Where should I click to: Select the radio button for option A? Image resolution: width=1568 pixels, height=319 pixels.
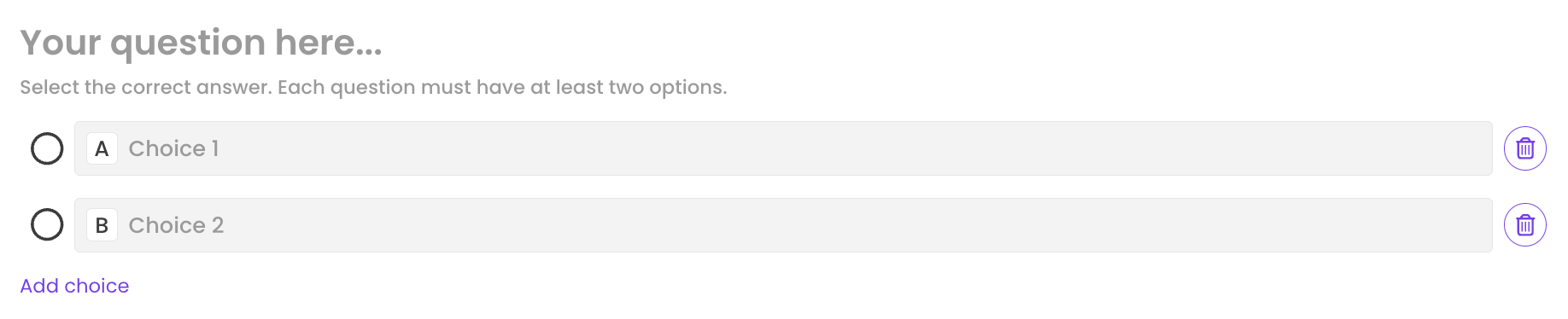pos(47,148)
